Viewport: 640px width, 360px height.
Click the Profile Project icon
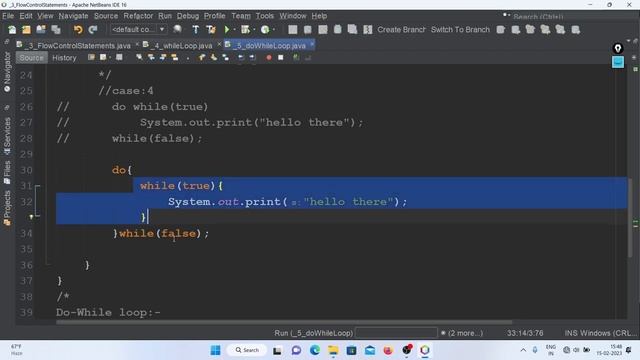265,29
